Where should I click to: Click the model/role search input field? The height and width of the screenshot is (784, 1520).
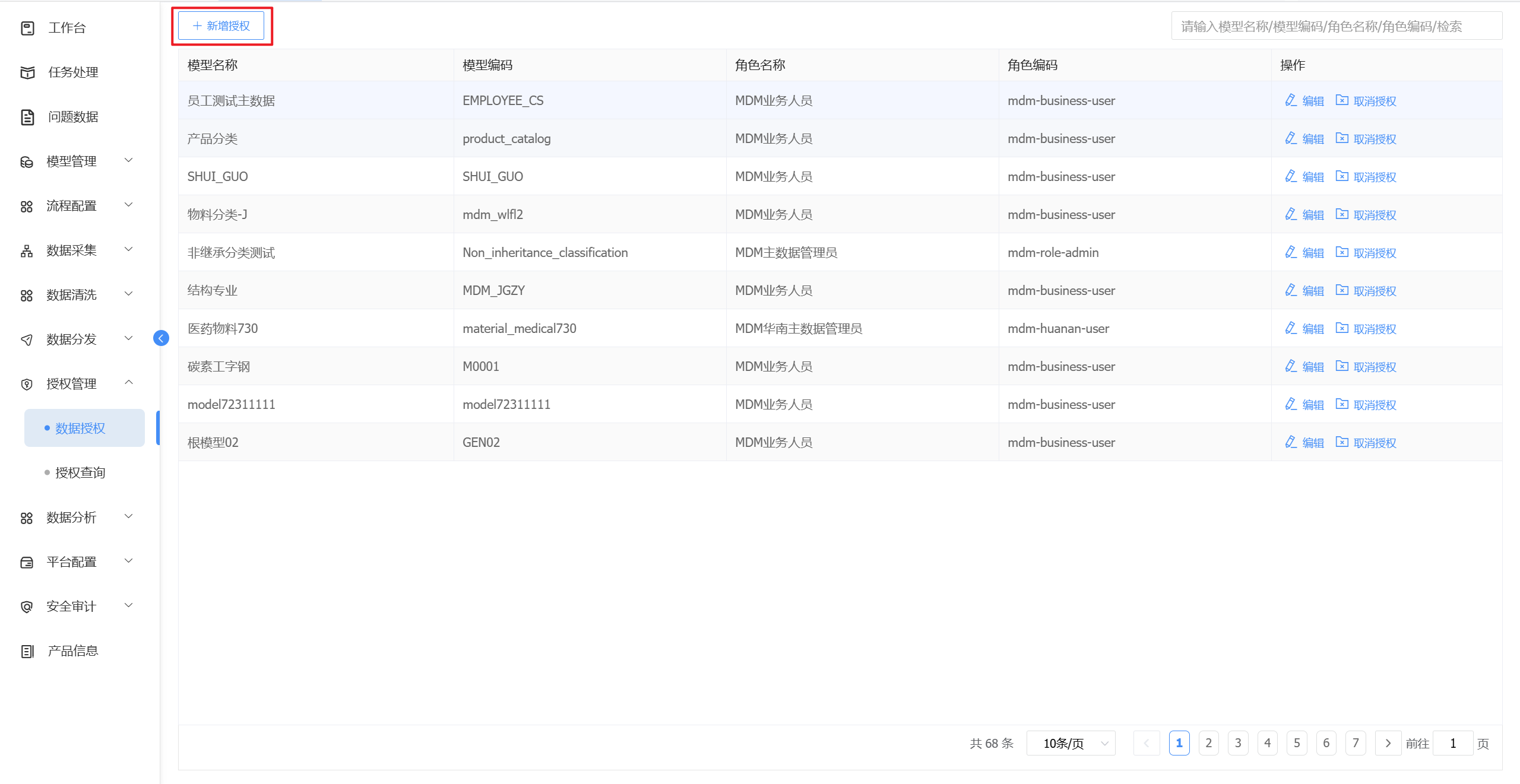(1336, 26)
